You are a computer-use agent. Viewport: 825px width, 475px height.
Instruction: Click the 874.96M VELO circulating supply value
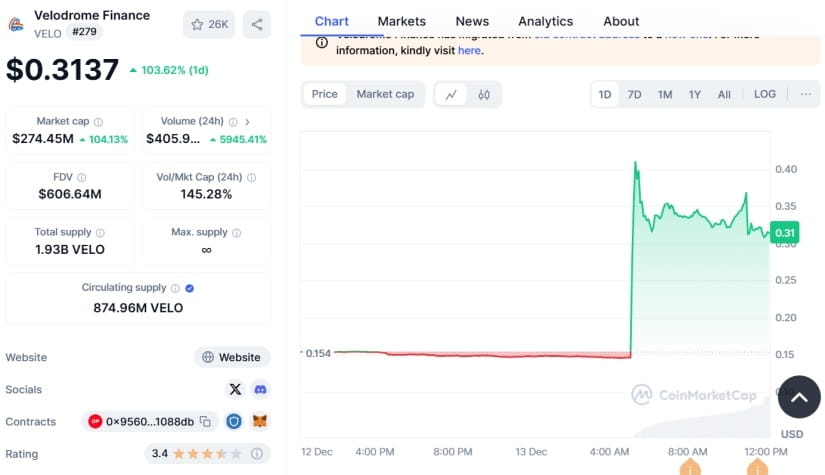click(x=138, y=308)
